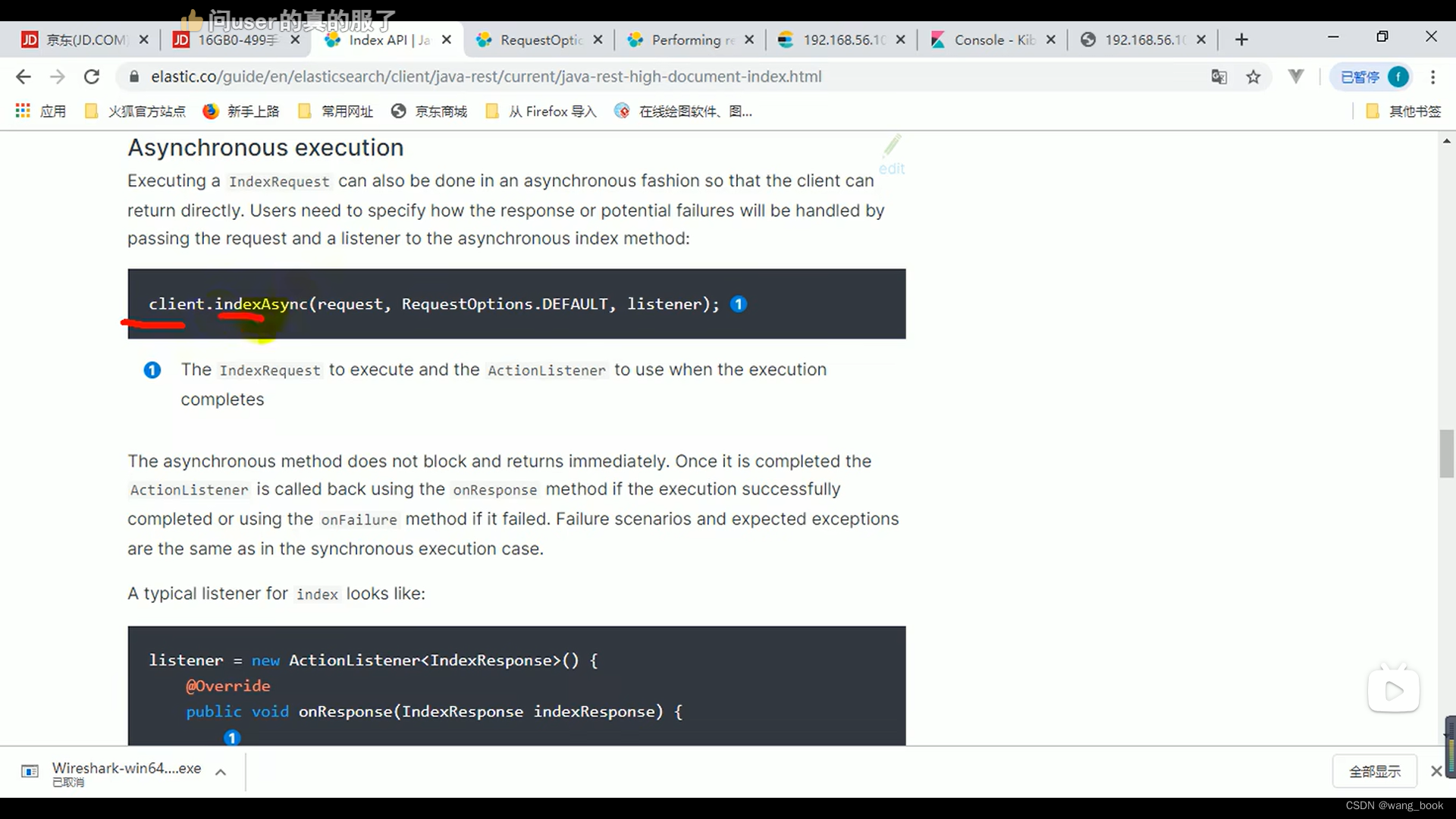Screen dimensions: 1456x819
Task: Open the 新手上路 bookmark
Action: [x=241, y=111]
